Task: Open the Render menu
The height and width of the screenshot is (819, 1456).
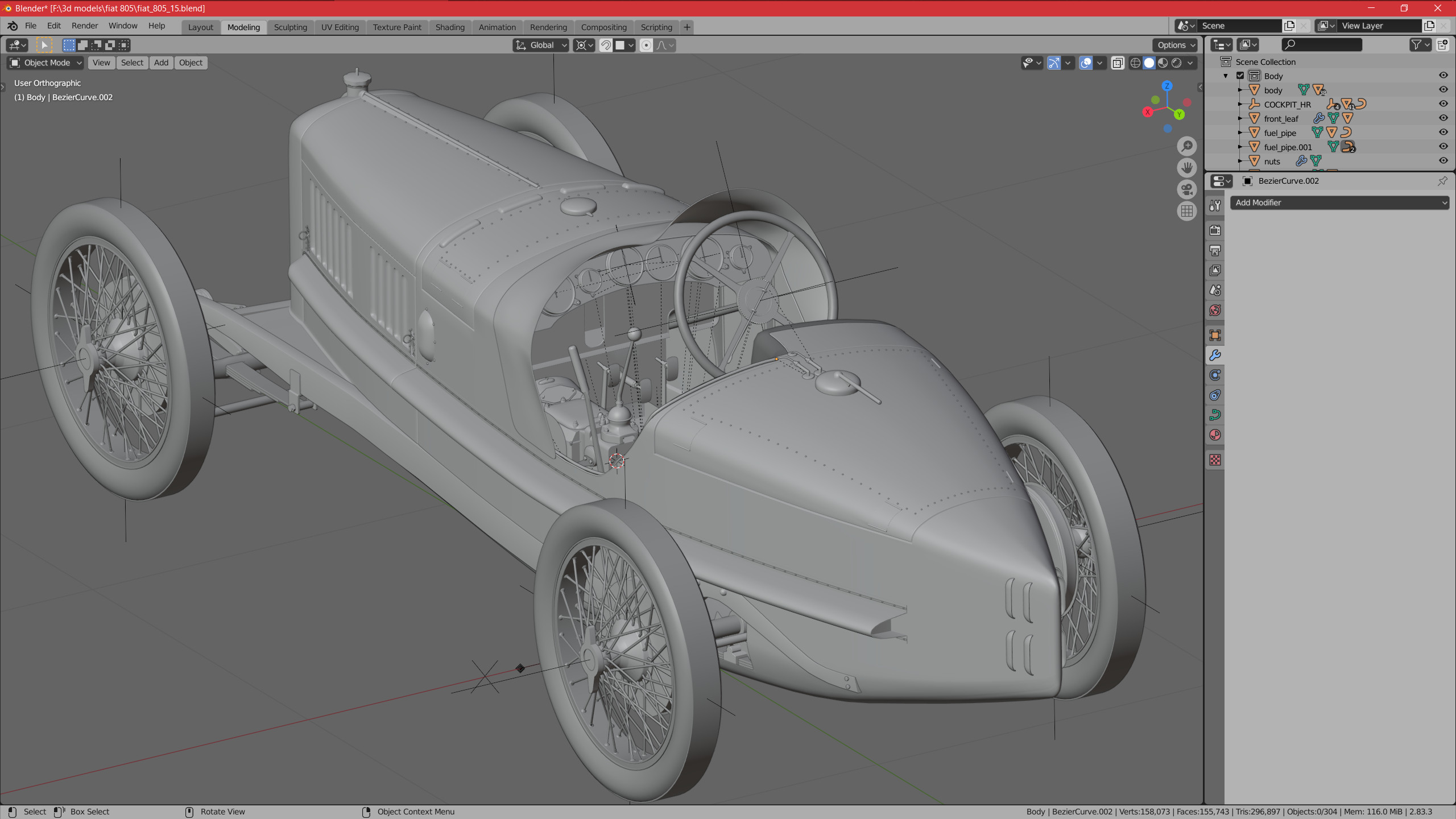Action: point(85,26)
